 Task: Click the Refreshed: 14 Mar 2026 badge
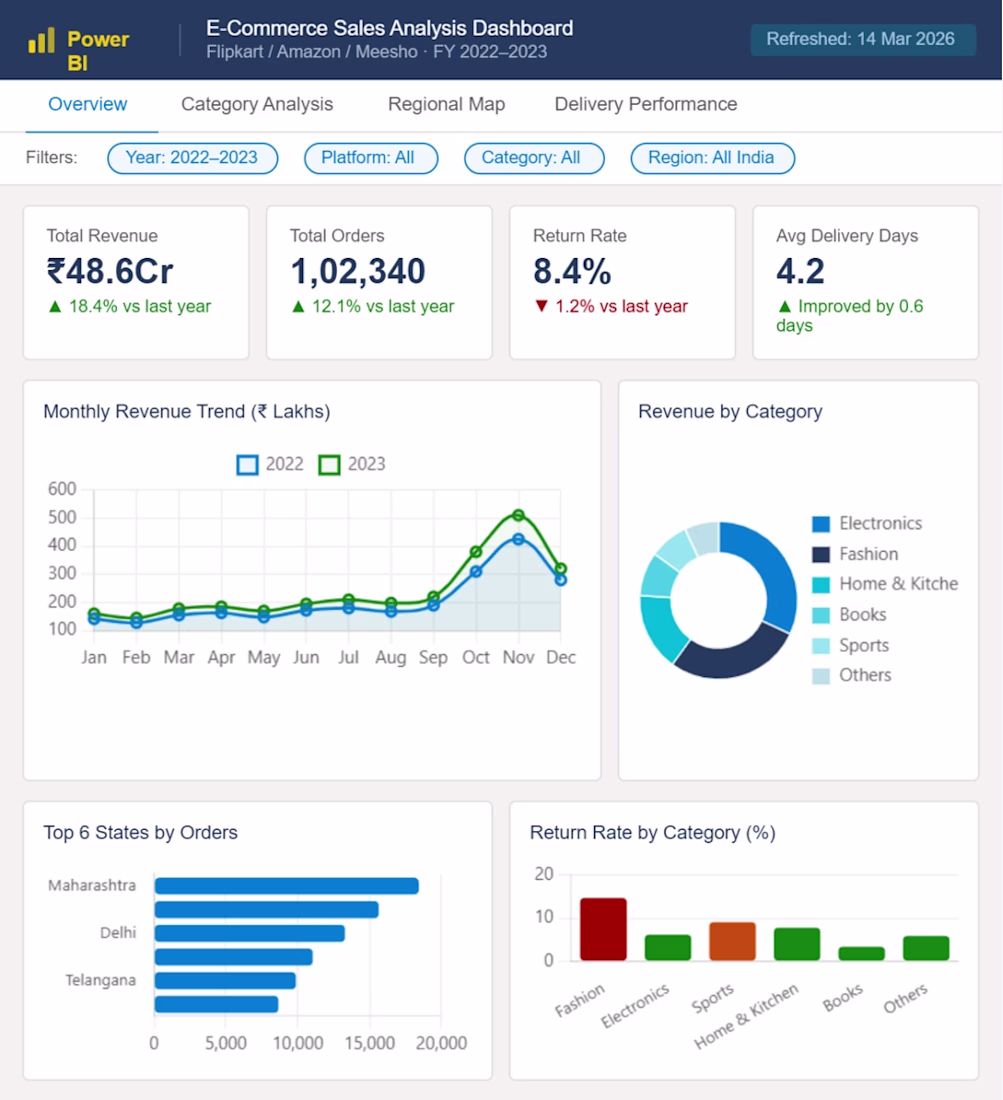863,39
